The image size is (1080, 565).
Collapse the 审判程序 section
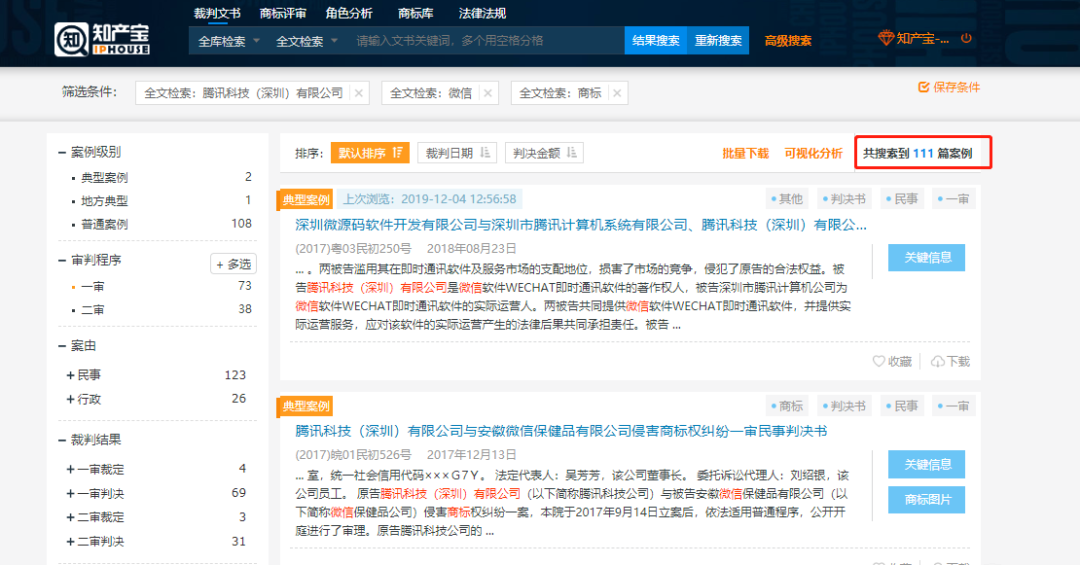tap(62, 260)
